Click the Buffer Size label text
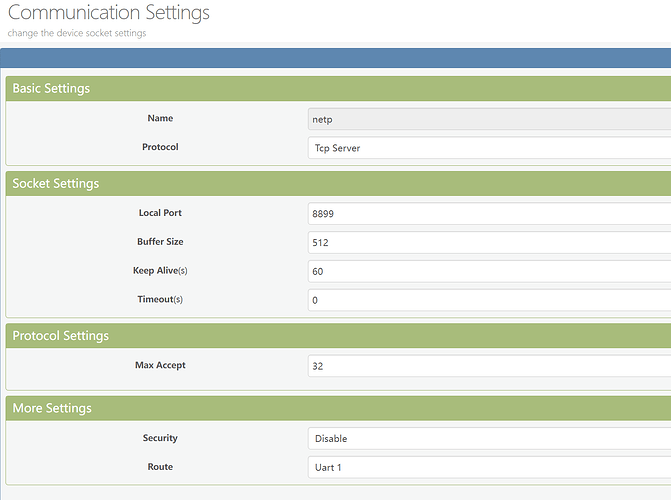Screen dimensions: 671x500 coord(160,242)
